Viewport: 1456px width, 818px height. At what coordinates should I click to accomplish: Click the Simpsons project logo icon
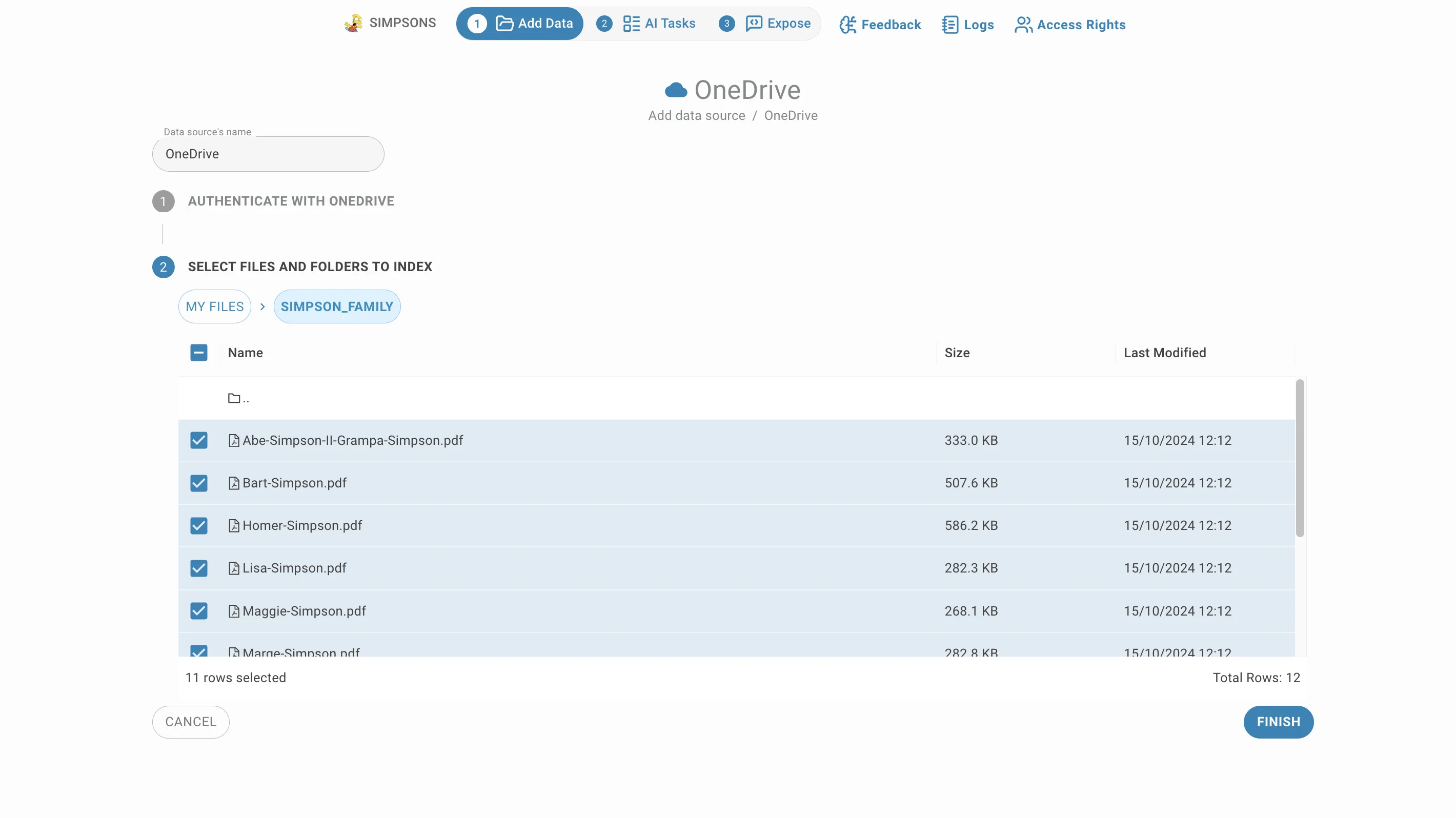click(354, 23)
